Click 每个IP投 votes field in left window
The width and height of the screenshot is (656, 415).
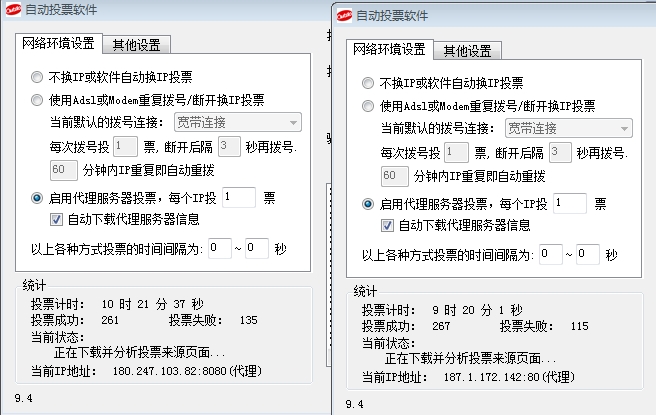tap(239, 197)
